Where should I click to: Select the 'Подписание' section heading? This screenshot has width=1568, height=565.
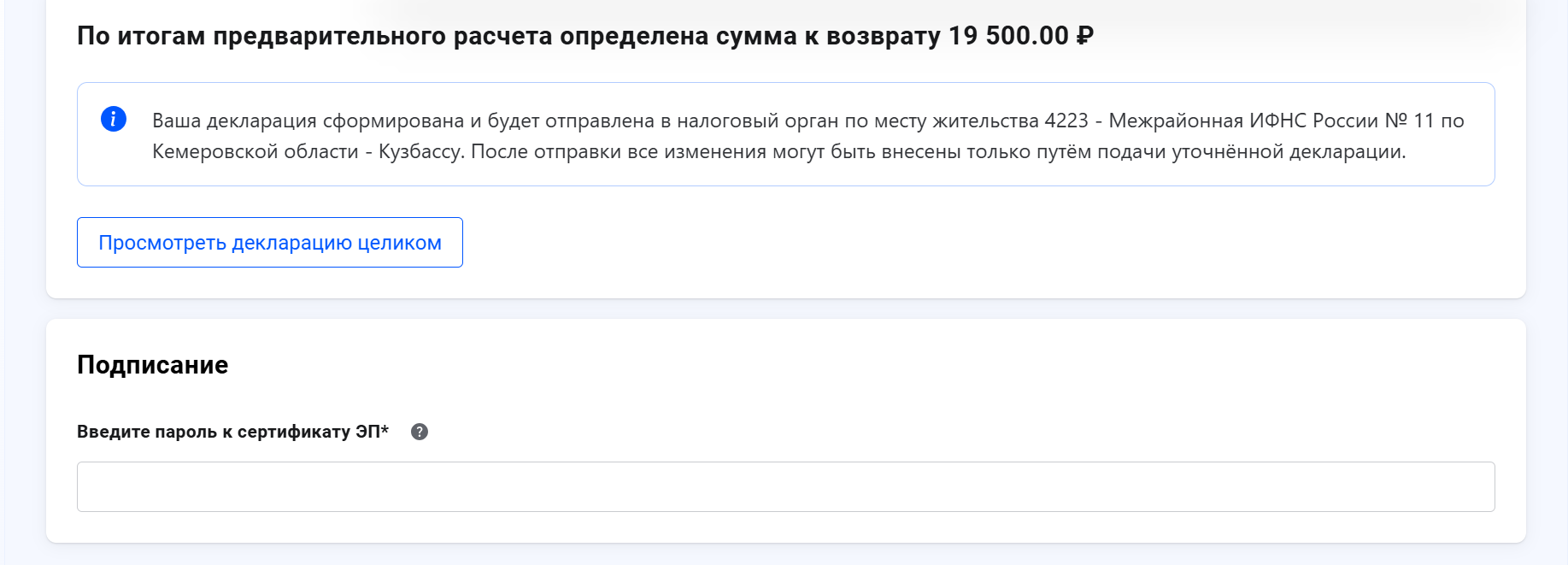(151, 365)
